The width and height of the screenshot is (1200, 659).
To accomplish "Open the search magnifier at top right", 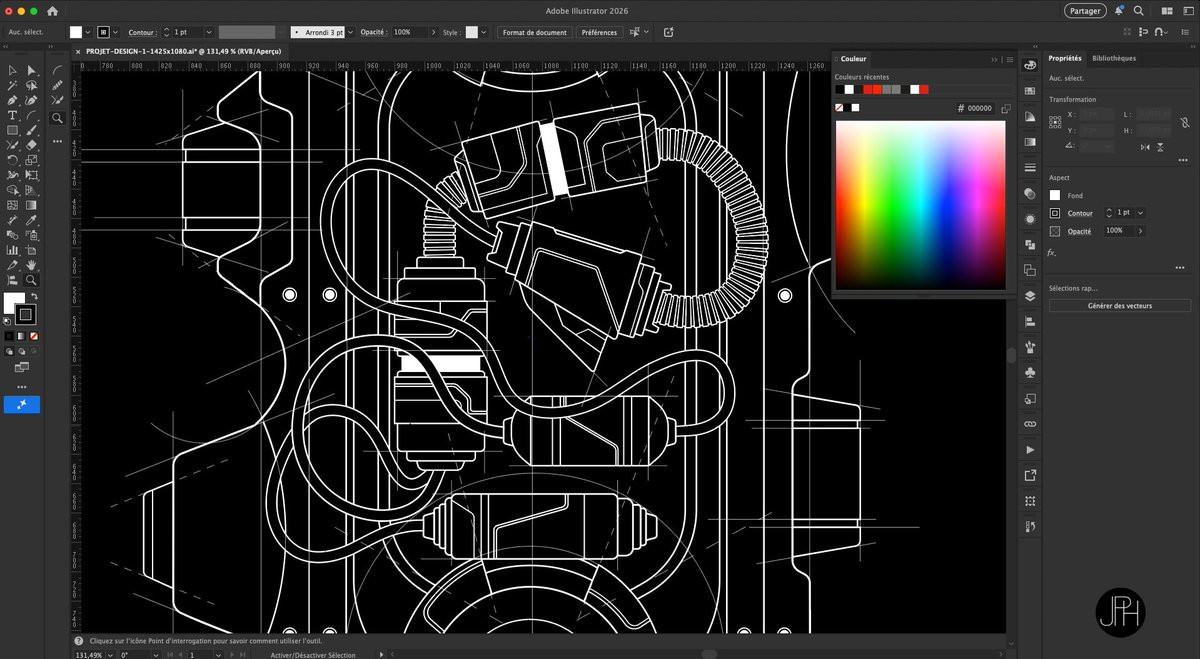I will tap(1138, 11).
